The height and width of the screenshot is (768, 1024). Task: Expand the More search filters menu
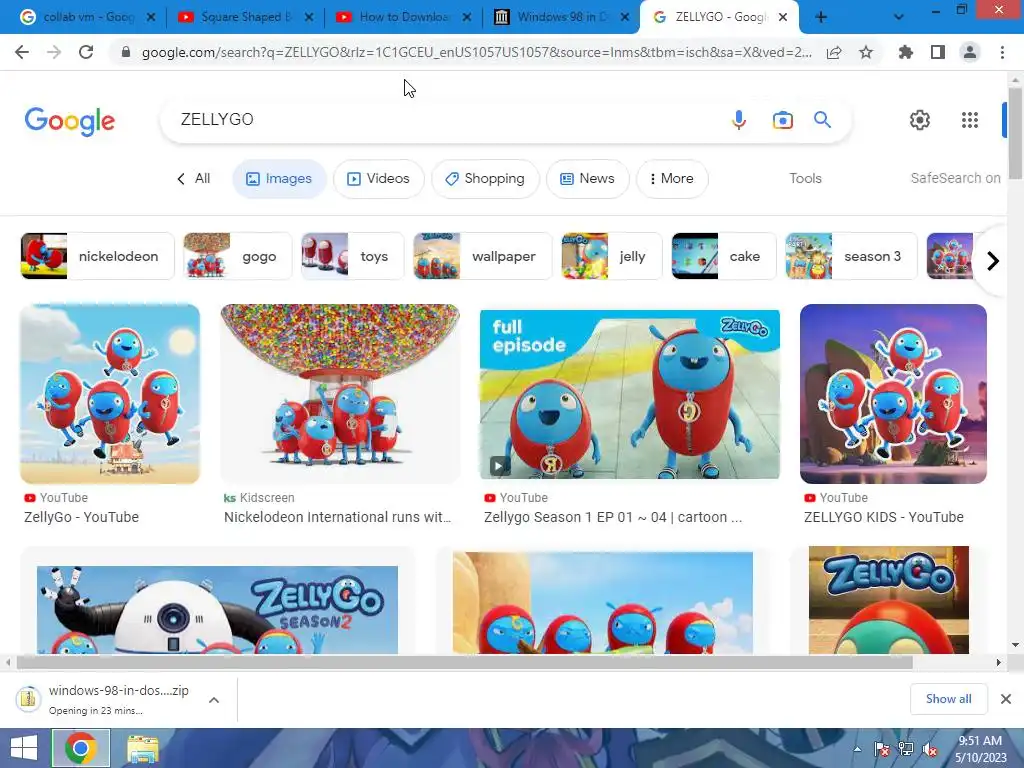coord(672,178)
